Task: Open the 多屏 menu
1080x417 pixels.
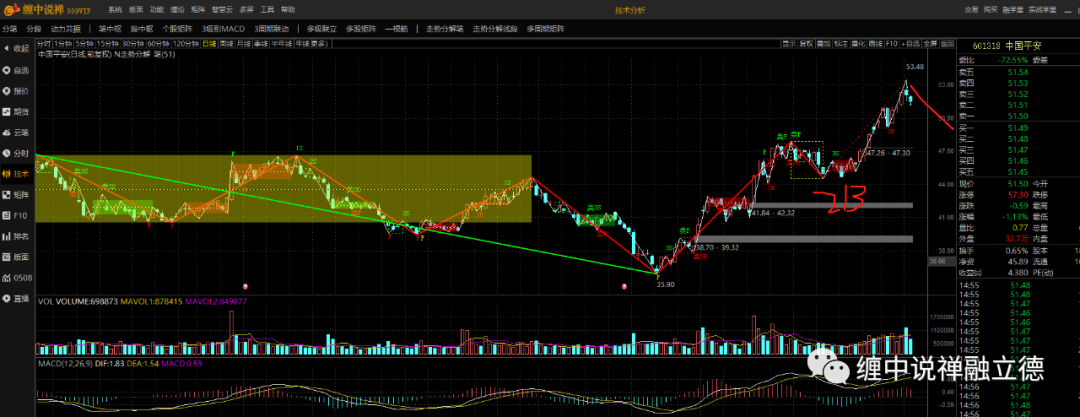Action: (247, 10)
